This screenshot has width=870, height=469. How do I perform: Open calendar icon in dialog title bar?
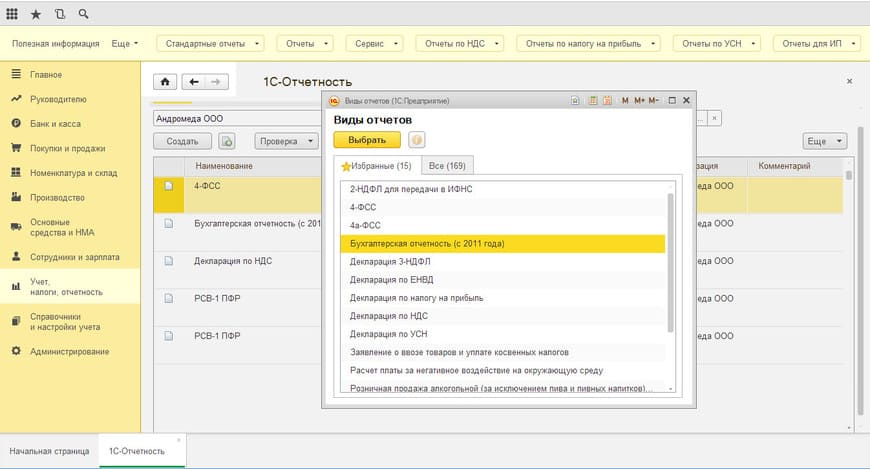click(608, 100)
